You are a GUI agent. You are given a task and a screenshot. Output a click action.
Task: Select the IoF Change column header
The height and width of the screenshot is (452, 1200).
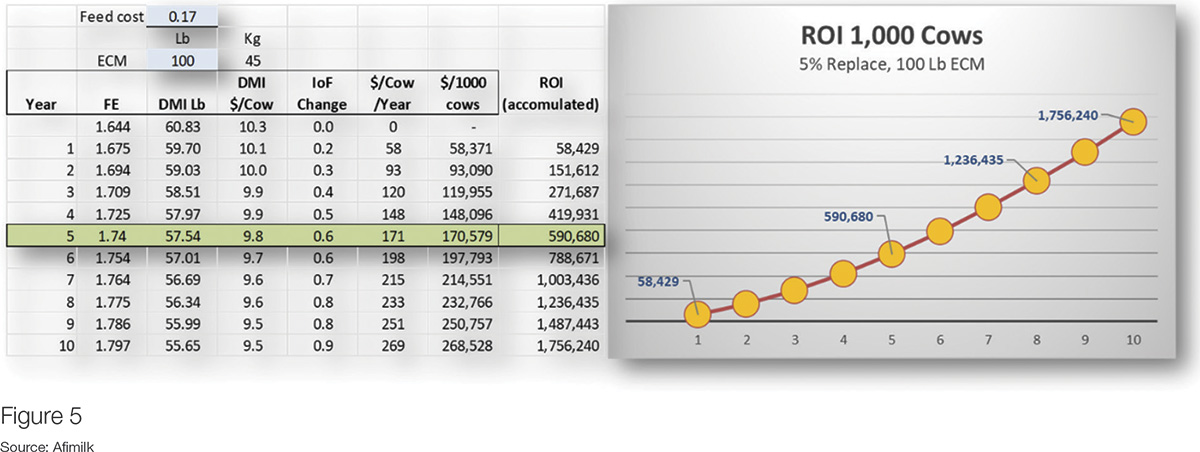(x=322, y=93)
